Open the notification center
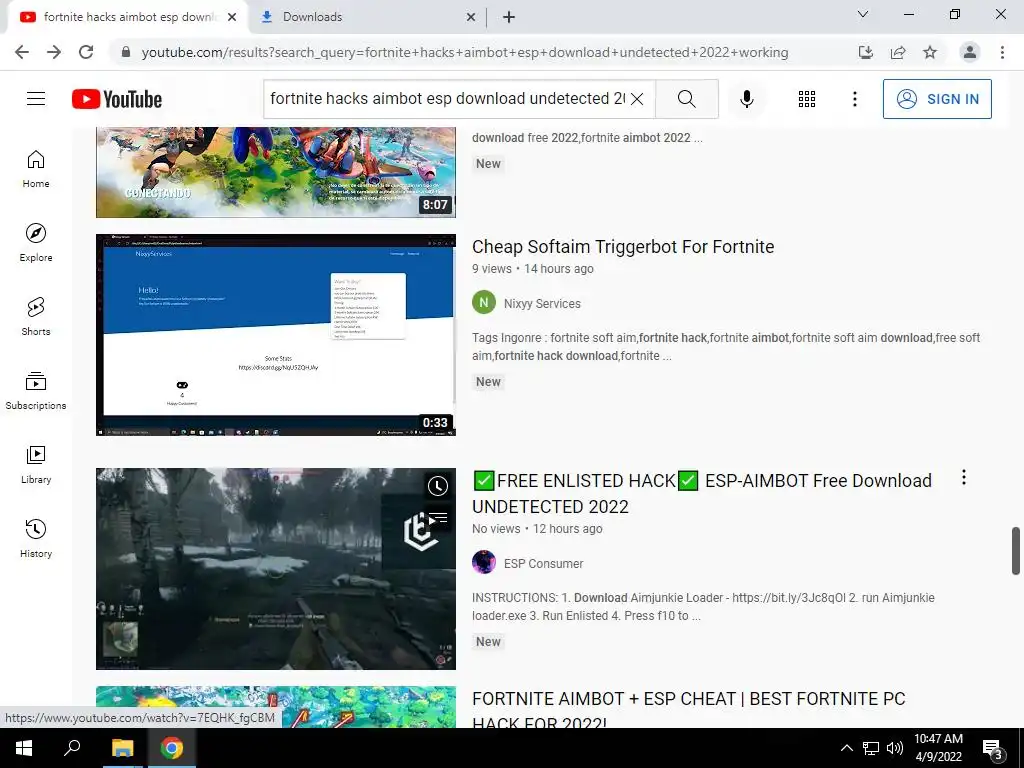The width and height of the screenshot is (1024, 768). coord(993,748)
